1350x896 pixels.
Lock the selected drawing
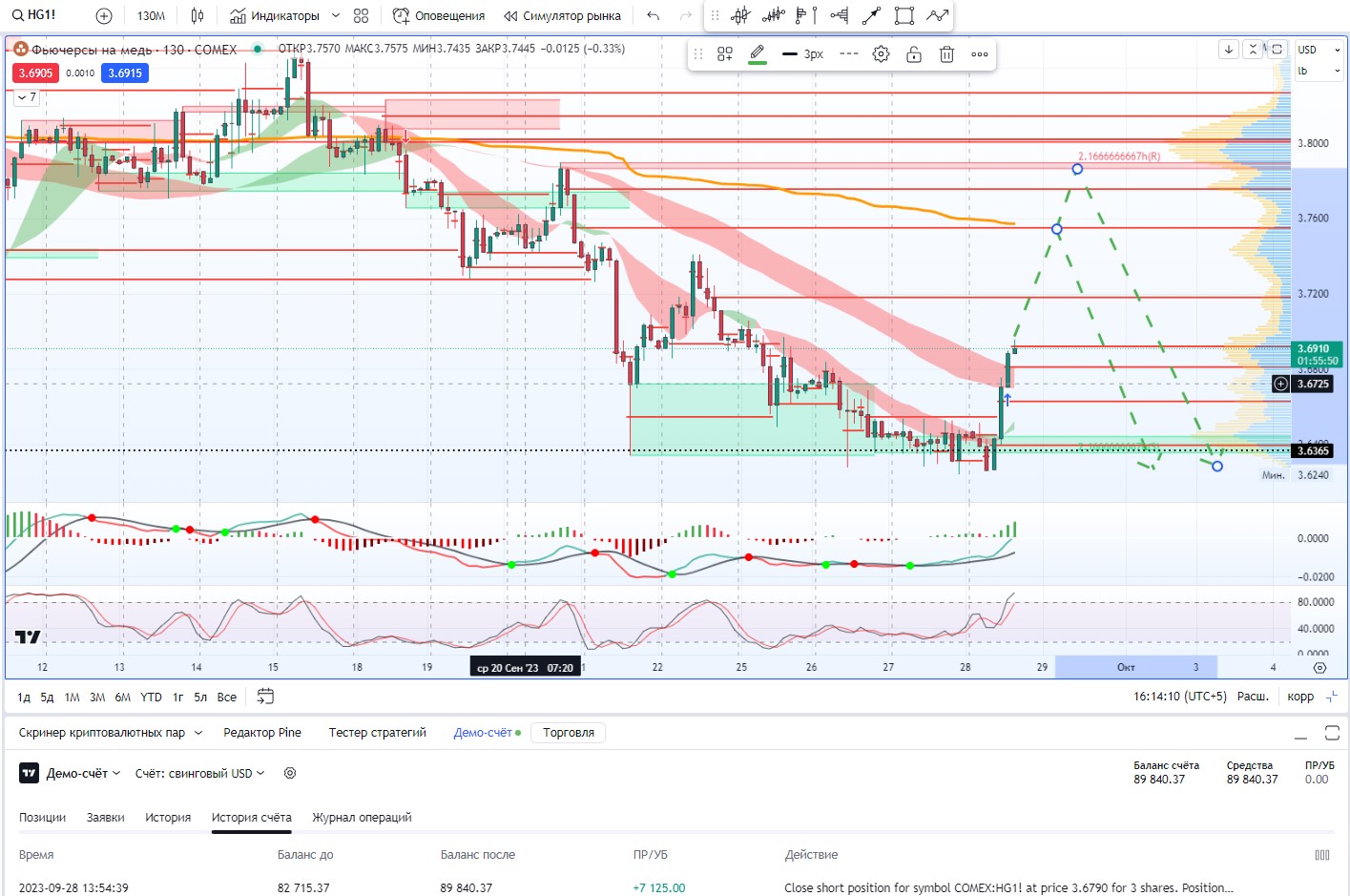(x=914, y=54)
